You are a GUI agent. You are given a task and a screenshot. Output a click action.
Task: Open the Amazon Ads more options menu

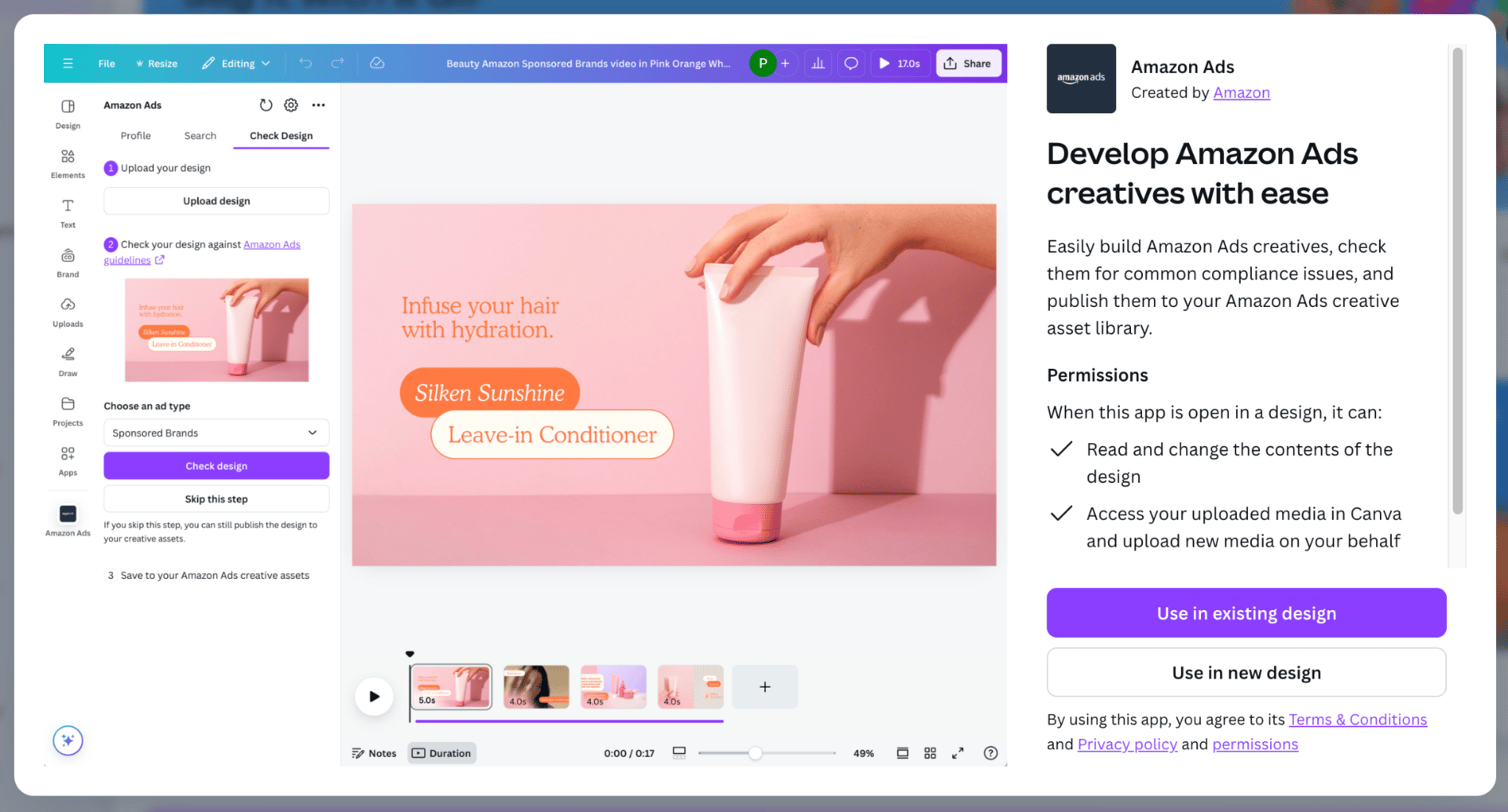[318, 105]
